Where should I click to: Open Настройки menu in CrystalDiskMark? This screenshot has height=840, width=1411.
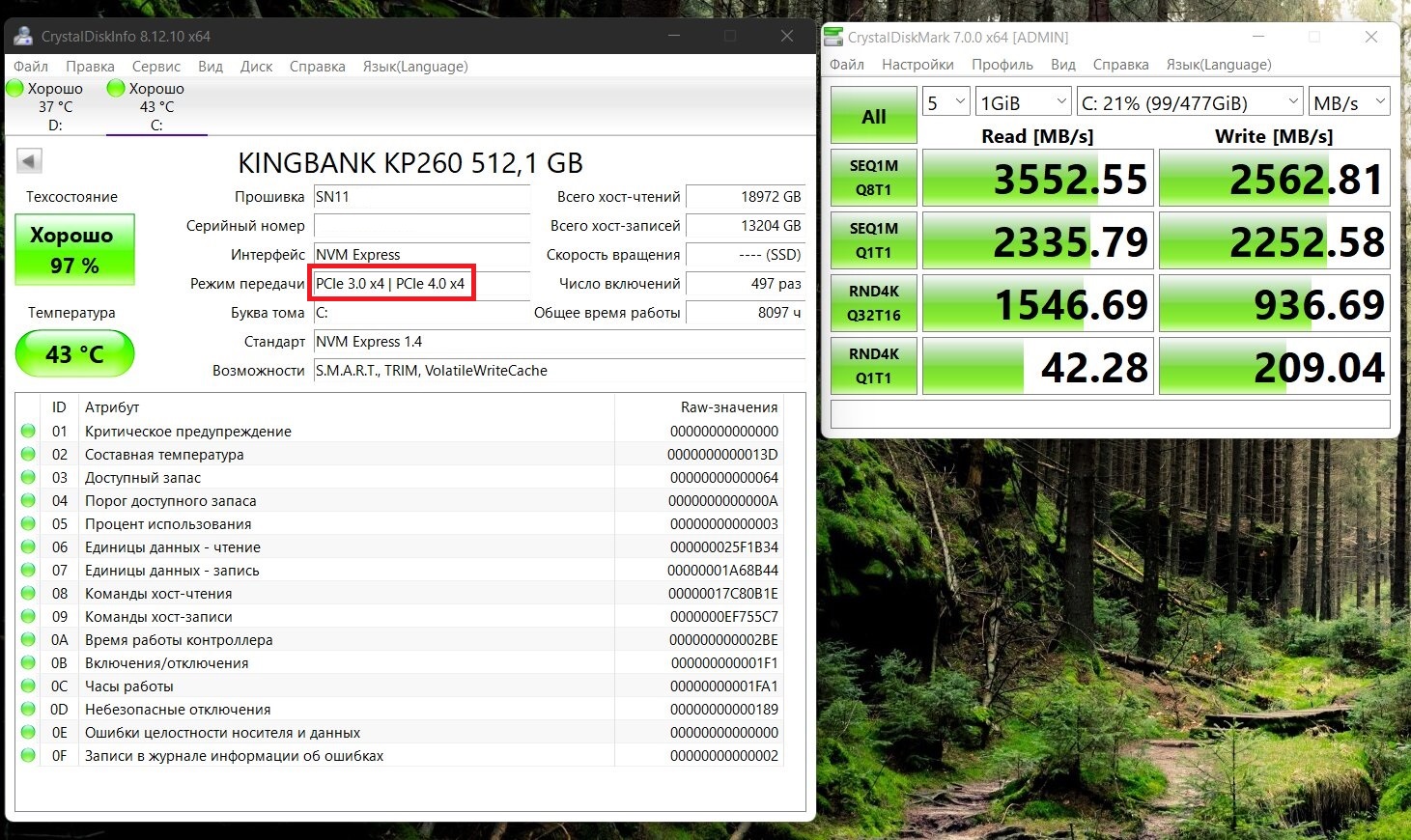(917, 65)
